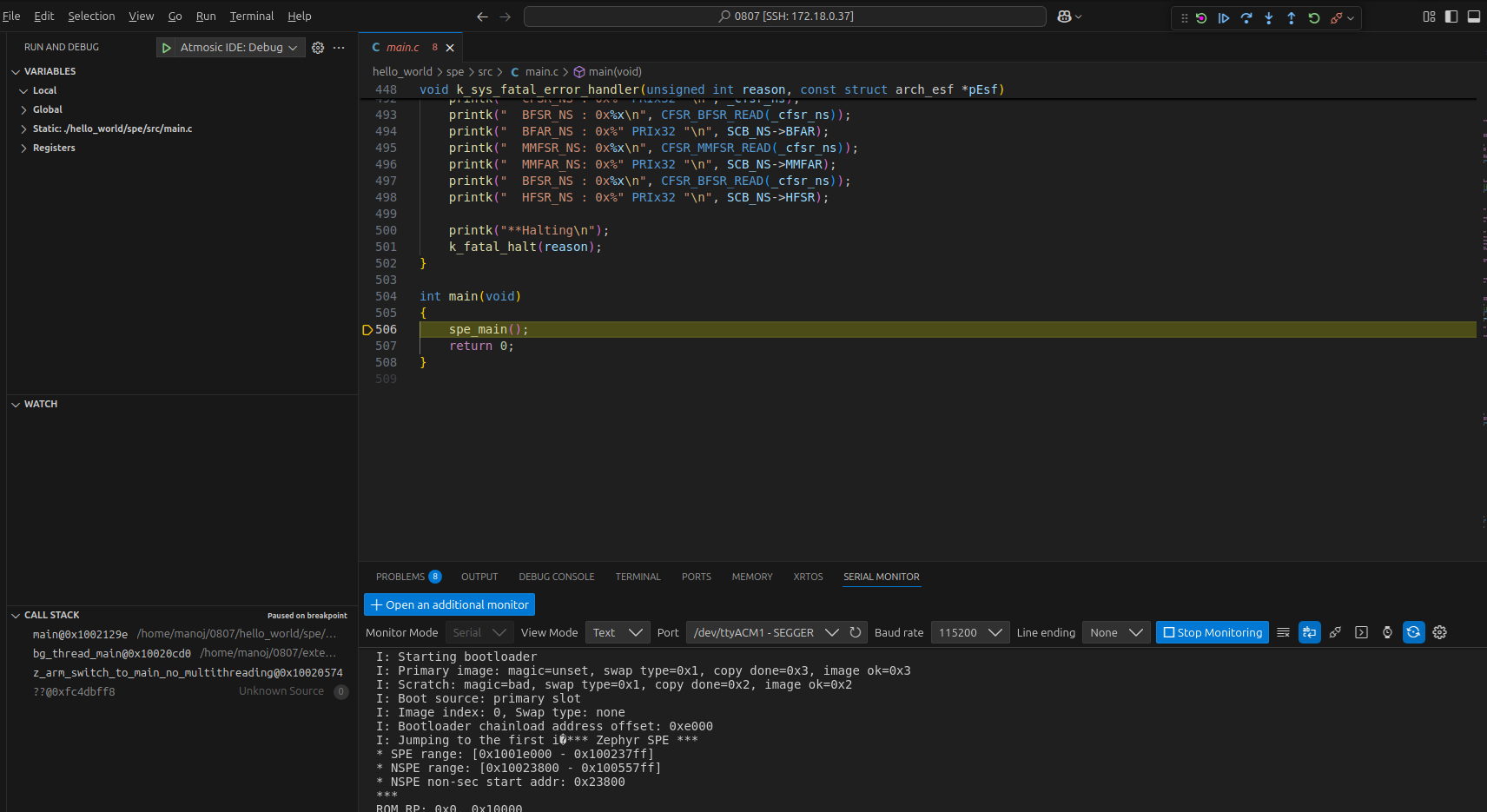Click the green restart arrow icon
1487x812 pixels.
(1314, 17)
